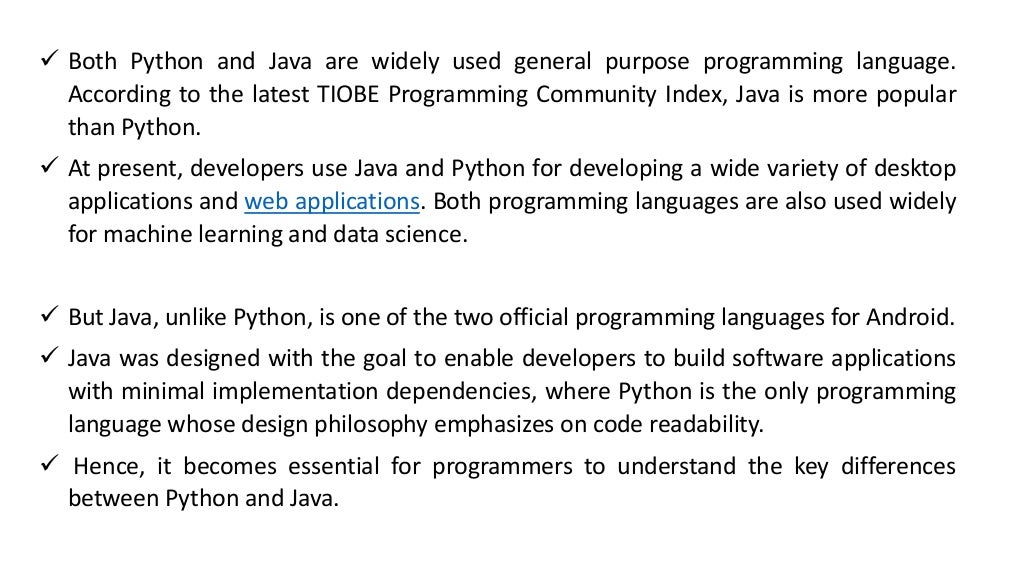1024x576 pixels.
Task: Click the checkmark bullet beside "Hence, it becomes"
Action: [x=50, y=463]
